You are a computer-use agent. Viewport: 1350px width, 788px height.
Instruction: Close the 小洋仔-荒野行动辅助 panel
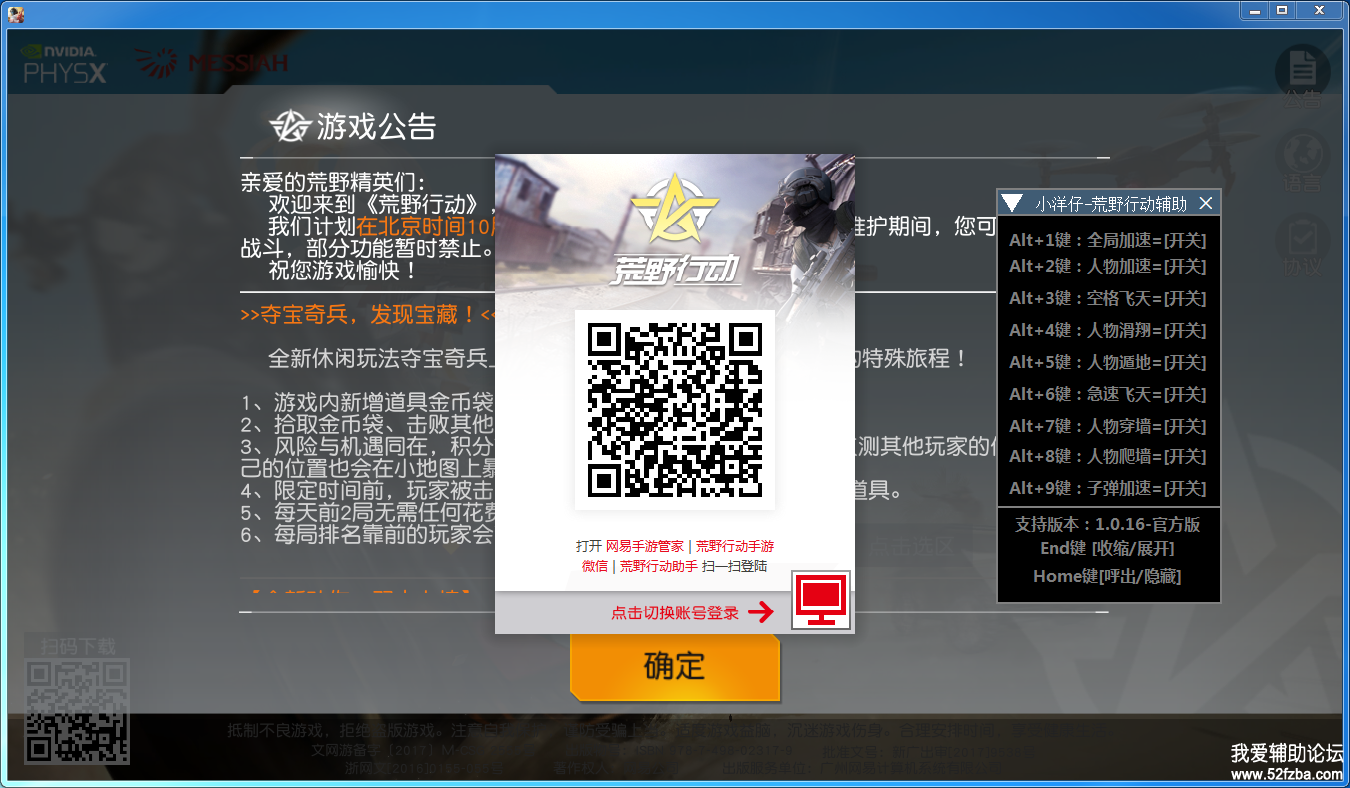click(1206, 203)
